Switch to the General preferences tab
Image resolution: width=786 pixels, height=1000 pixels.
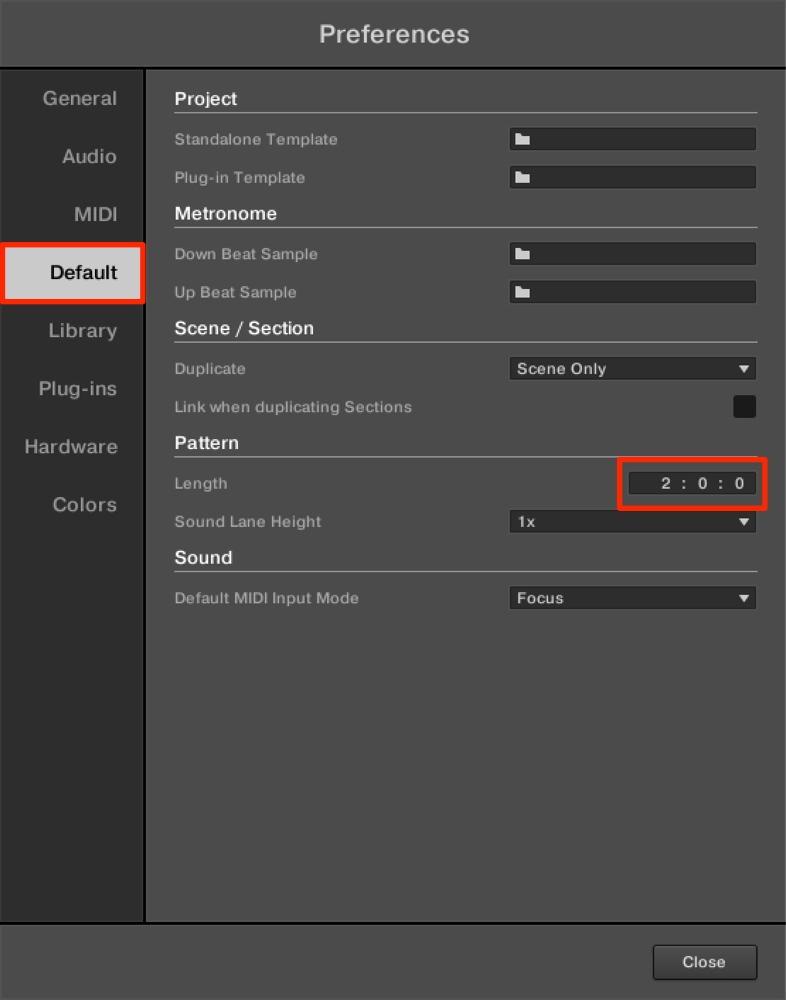click(80, 98)
